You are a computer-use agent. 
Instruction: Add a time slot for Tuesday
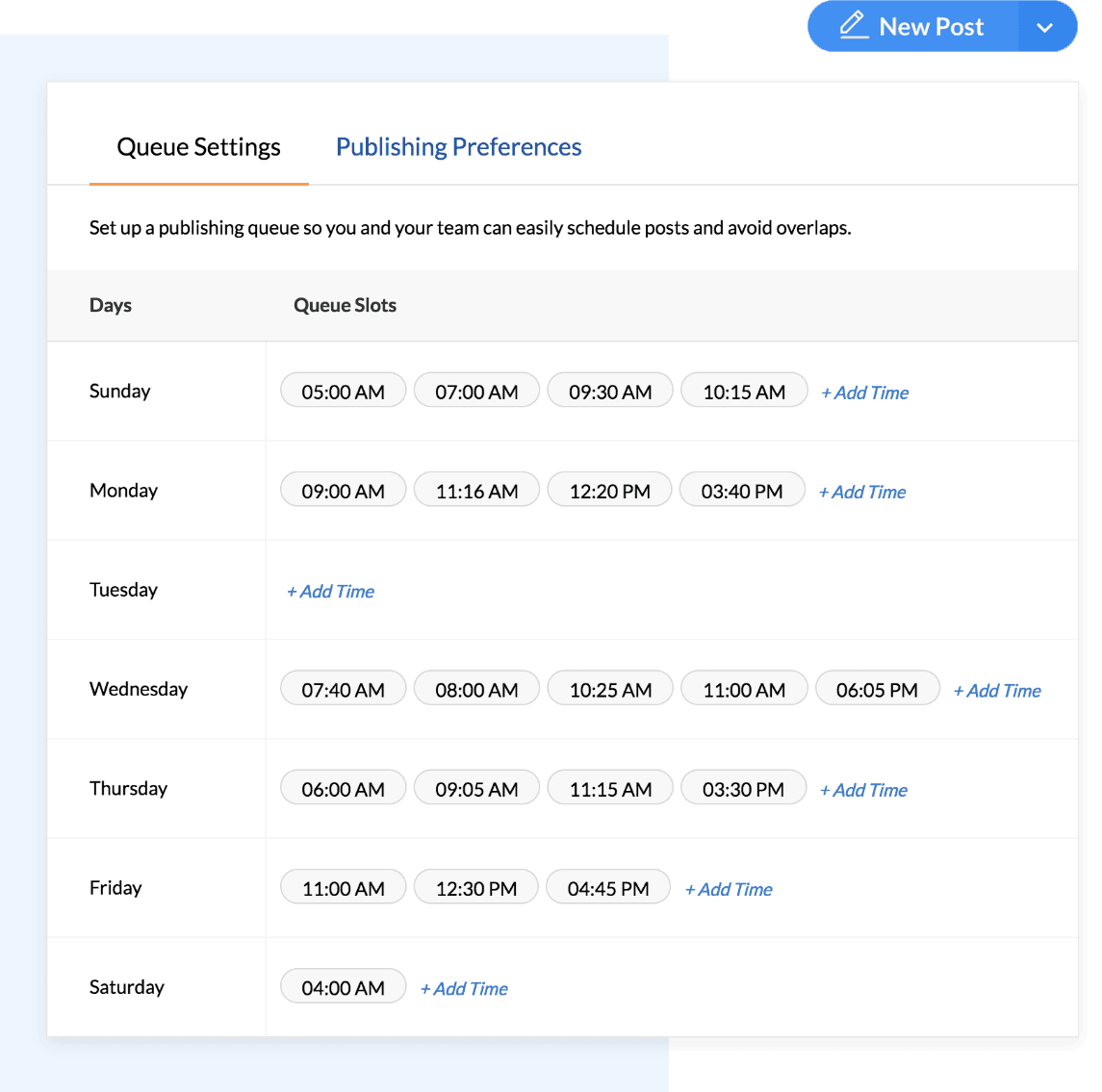coord(331,592)
